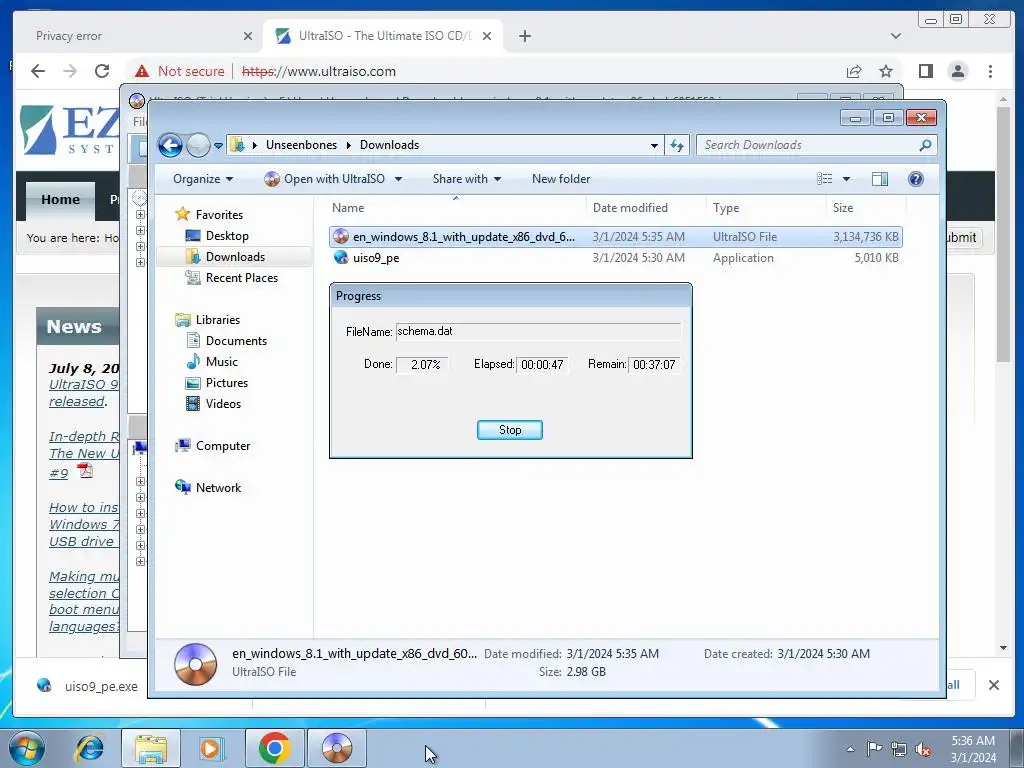Select Favorites in navigation pane

[x=209, y=215]
